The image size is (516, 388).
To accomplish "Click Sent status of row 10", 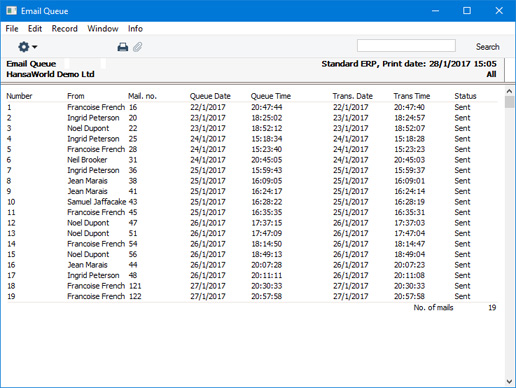I will [x=462, y=202].
